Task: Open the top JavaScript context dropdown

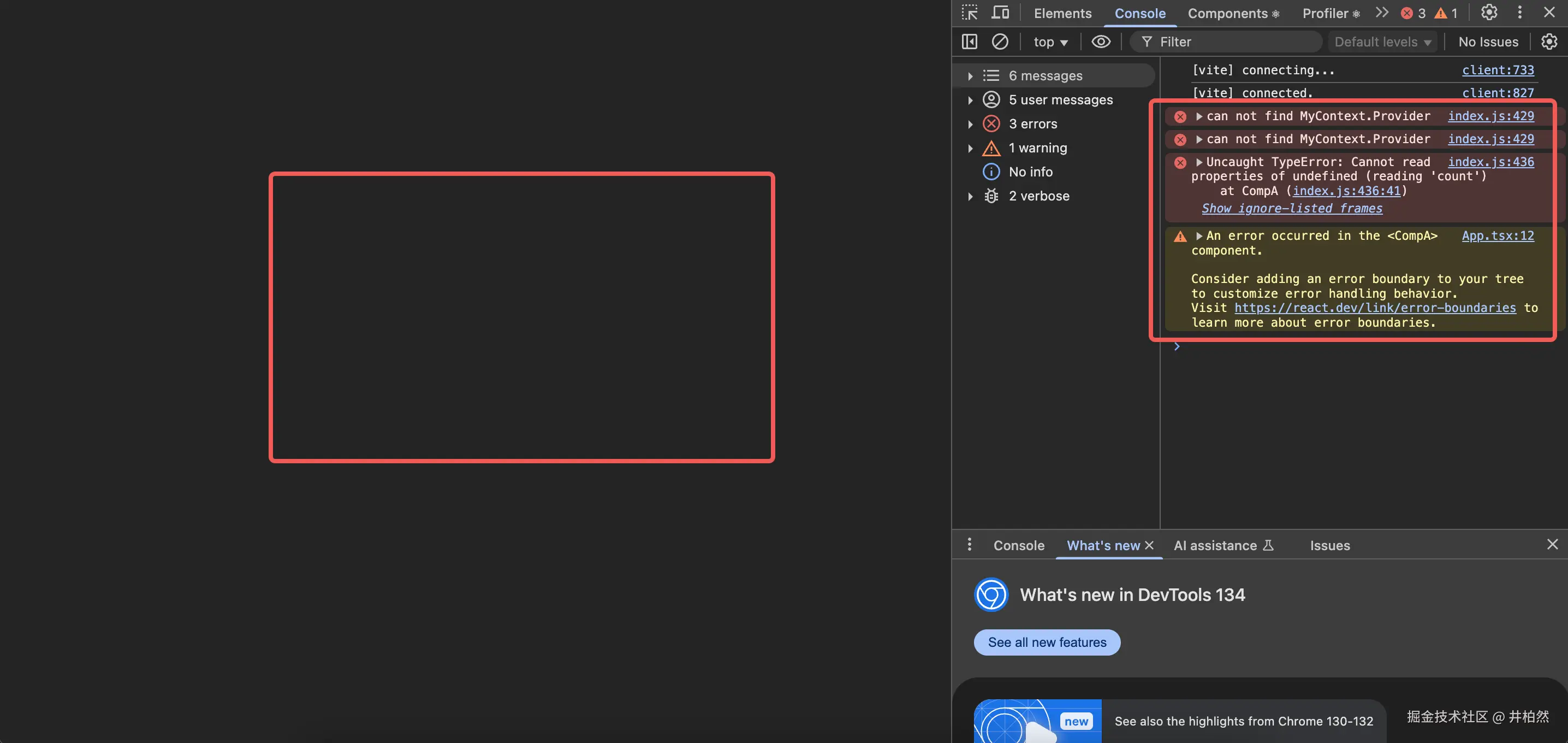Action: click(x=1050, y=42)
